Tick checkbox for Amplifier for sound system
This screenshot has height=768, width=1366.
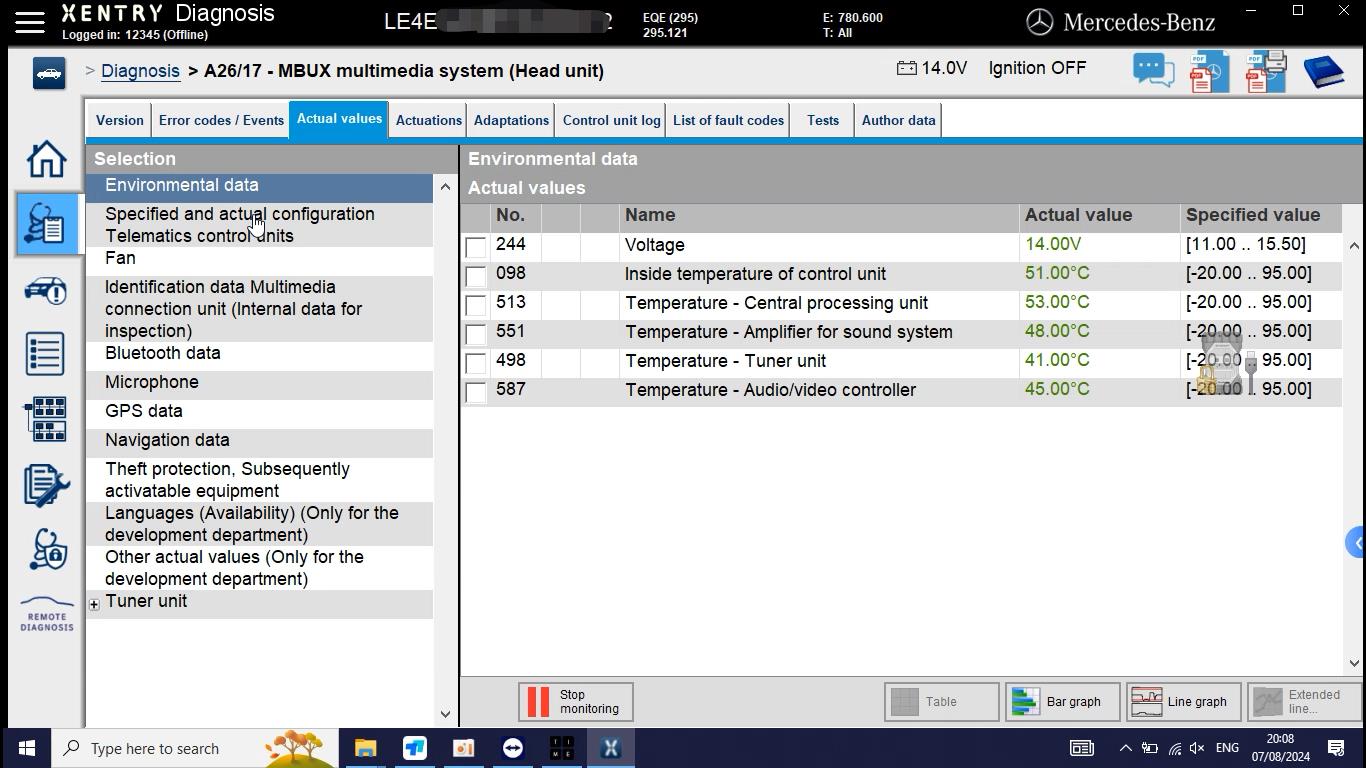click(x=476, y=334)
